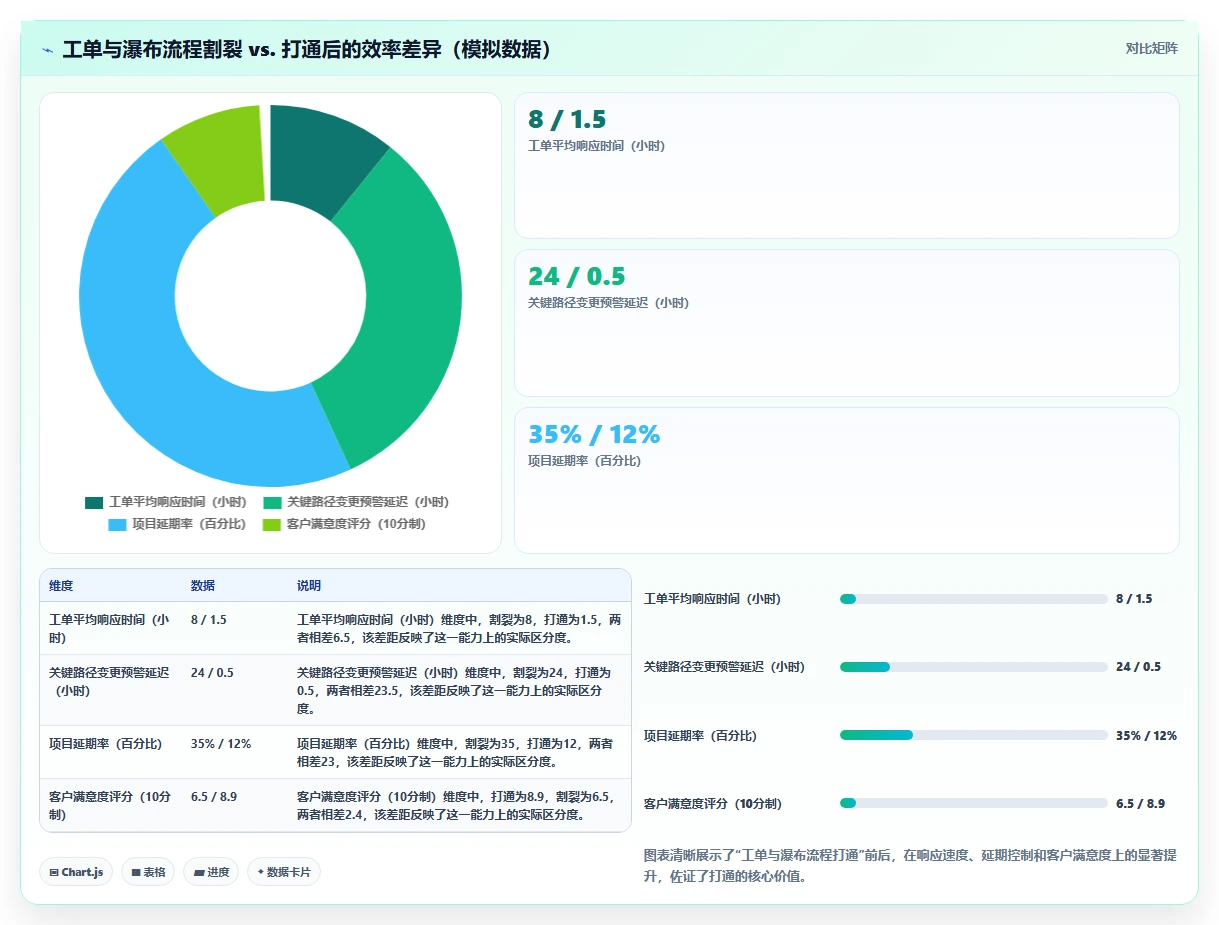Click the lightning icon beside the title
Screen dimensions: 1219x925
pos(48,50)
